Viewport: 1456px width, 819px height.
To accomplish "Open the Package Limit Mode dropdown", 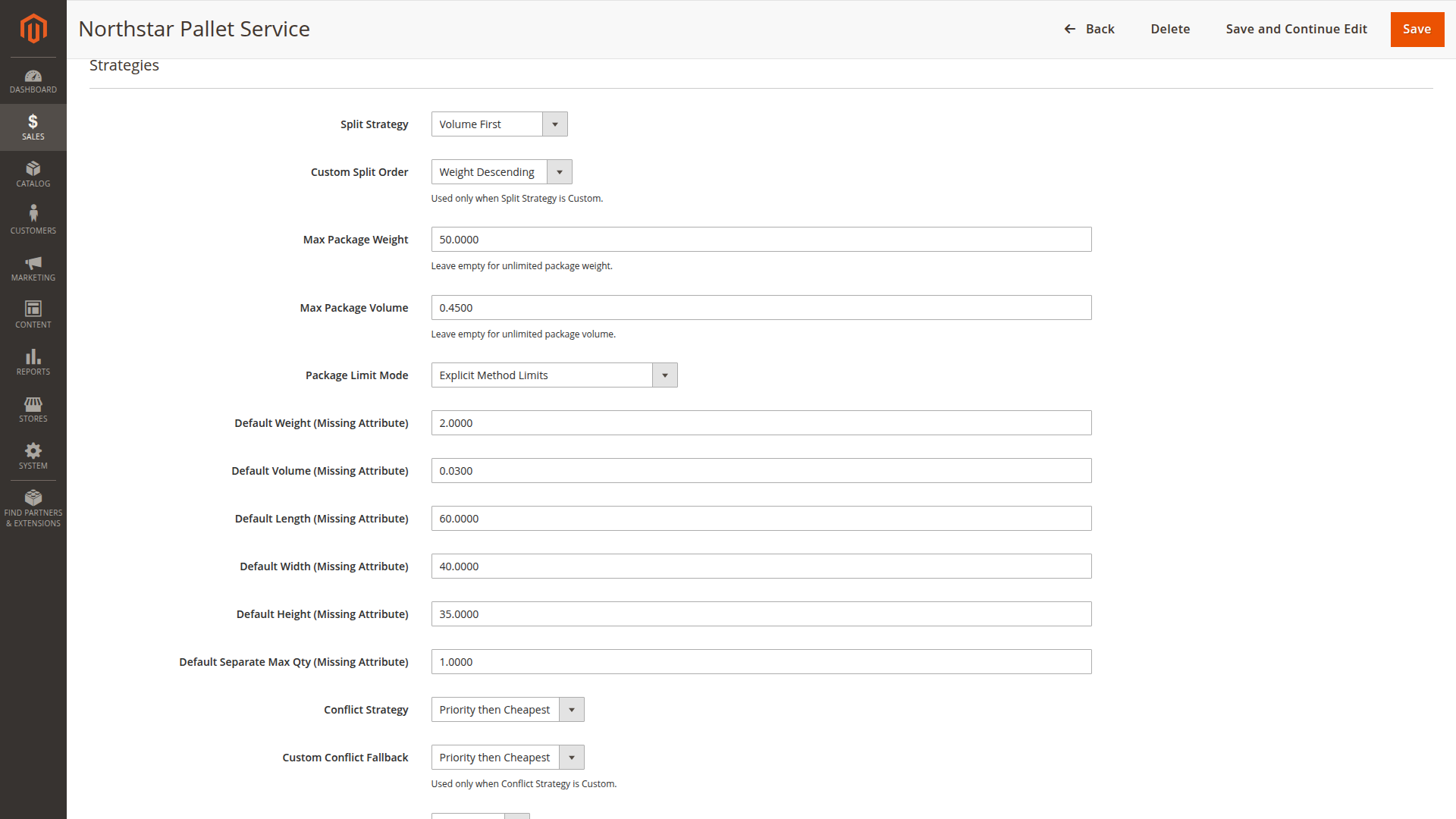I will pyautogui.click(x=554, y=375).
